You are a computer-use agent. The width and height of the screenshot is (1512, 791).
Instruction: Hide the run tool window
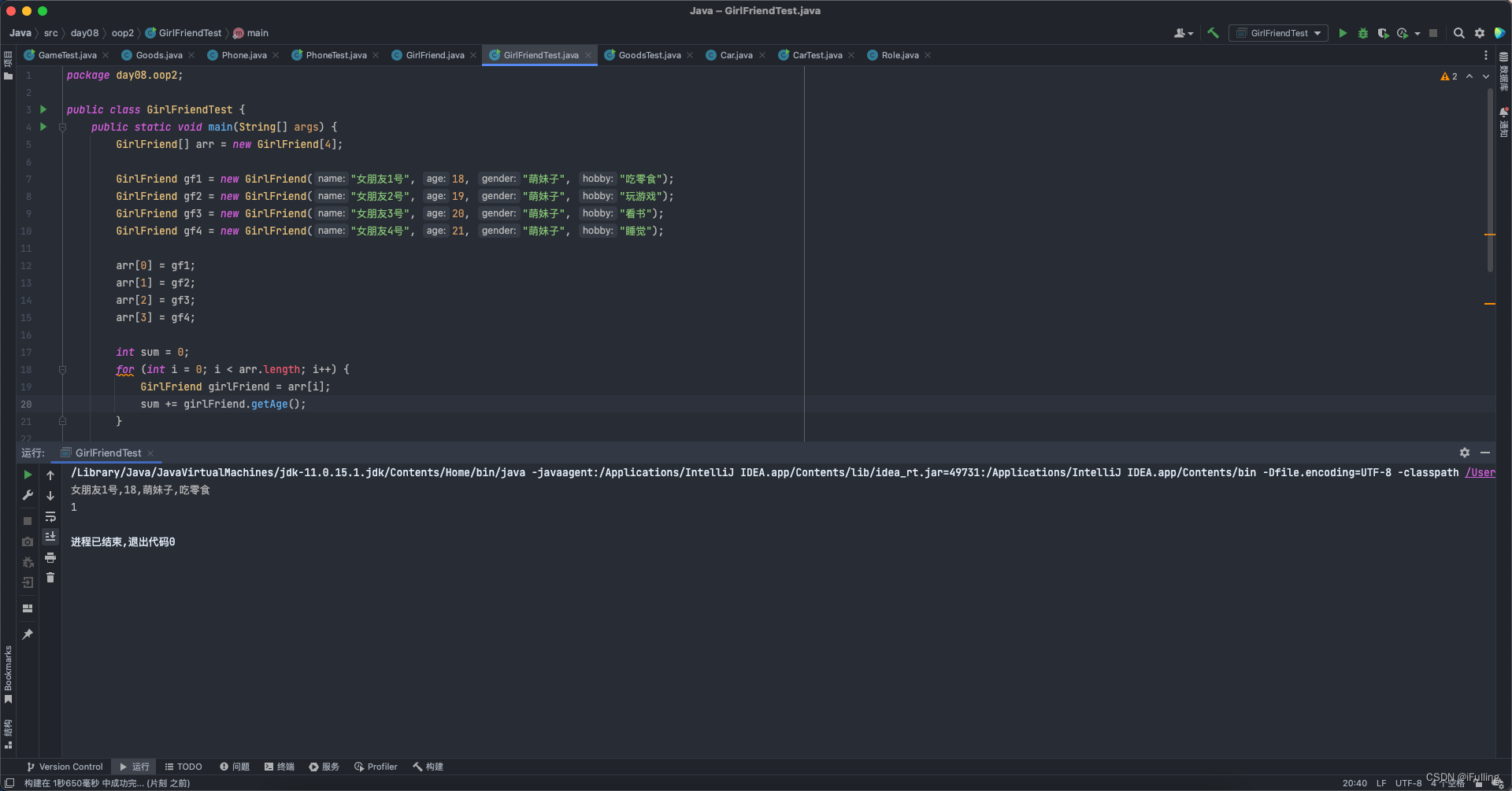coord(1485,453)
